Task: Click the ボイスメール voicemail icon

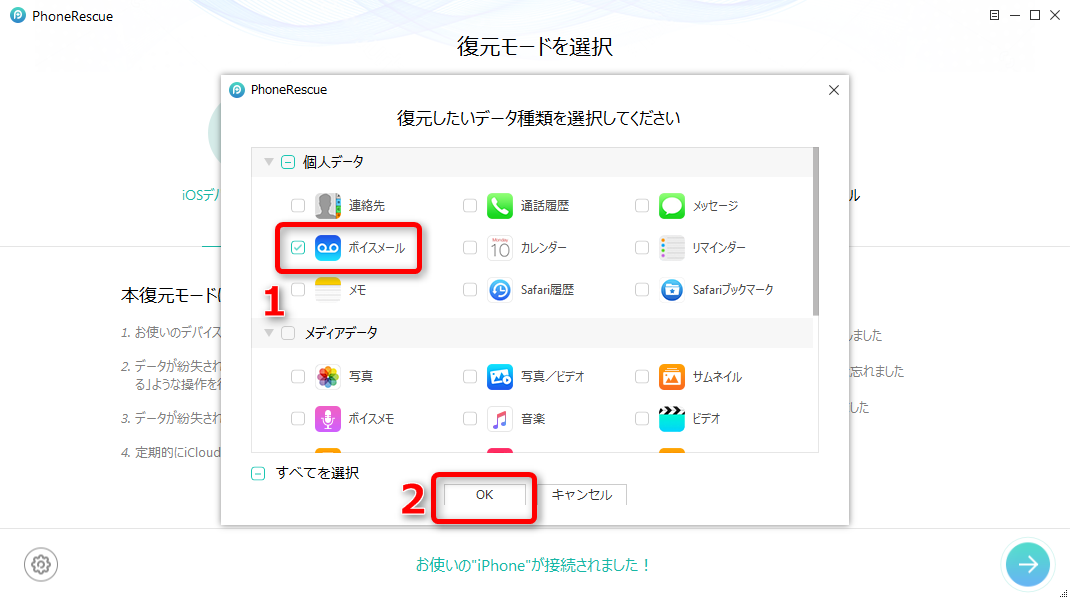Action: tap(328, 248)
